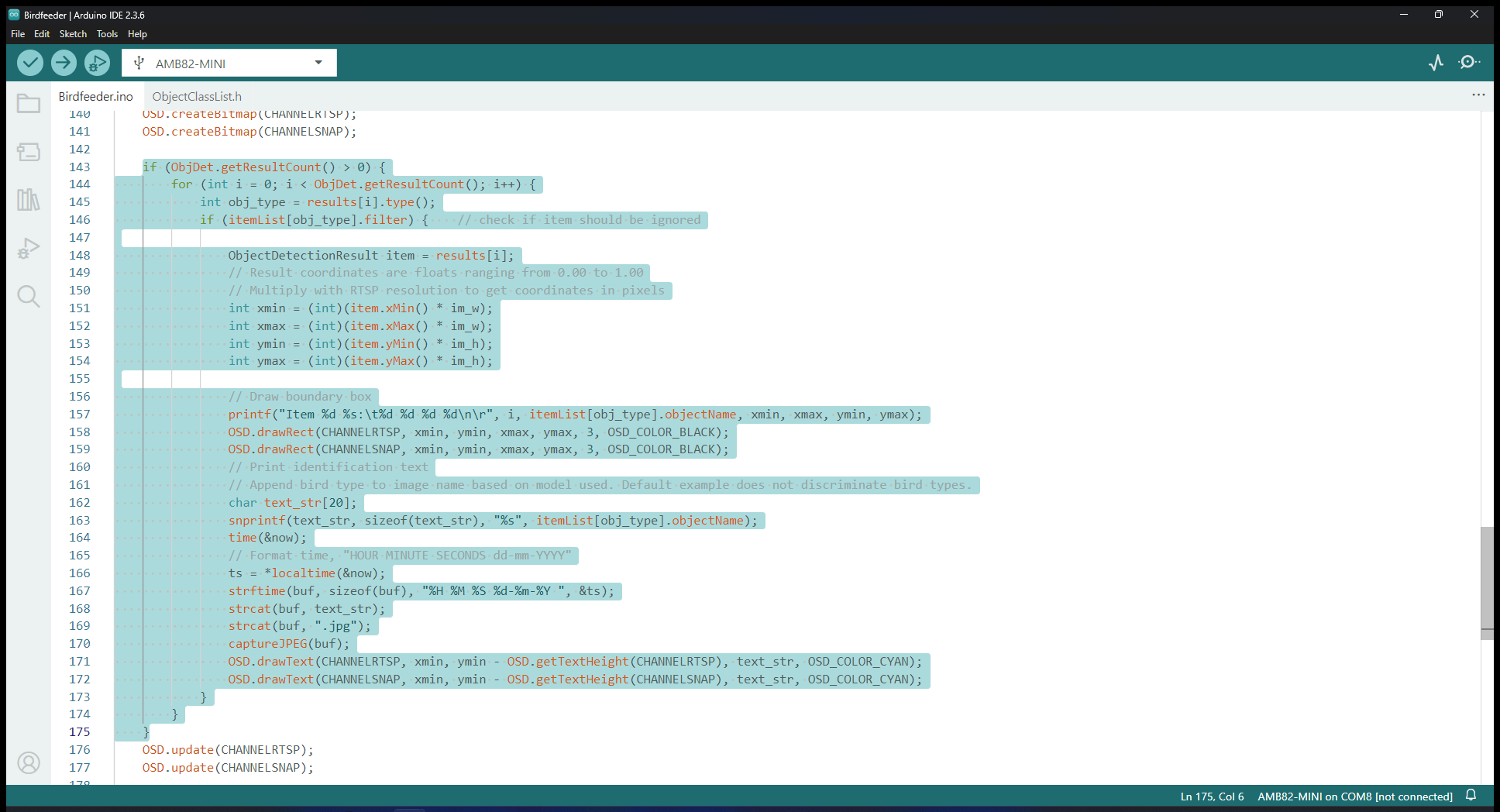Click the account profile icon
Screen dimensions: 1500x812
click(29, 763)
